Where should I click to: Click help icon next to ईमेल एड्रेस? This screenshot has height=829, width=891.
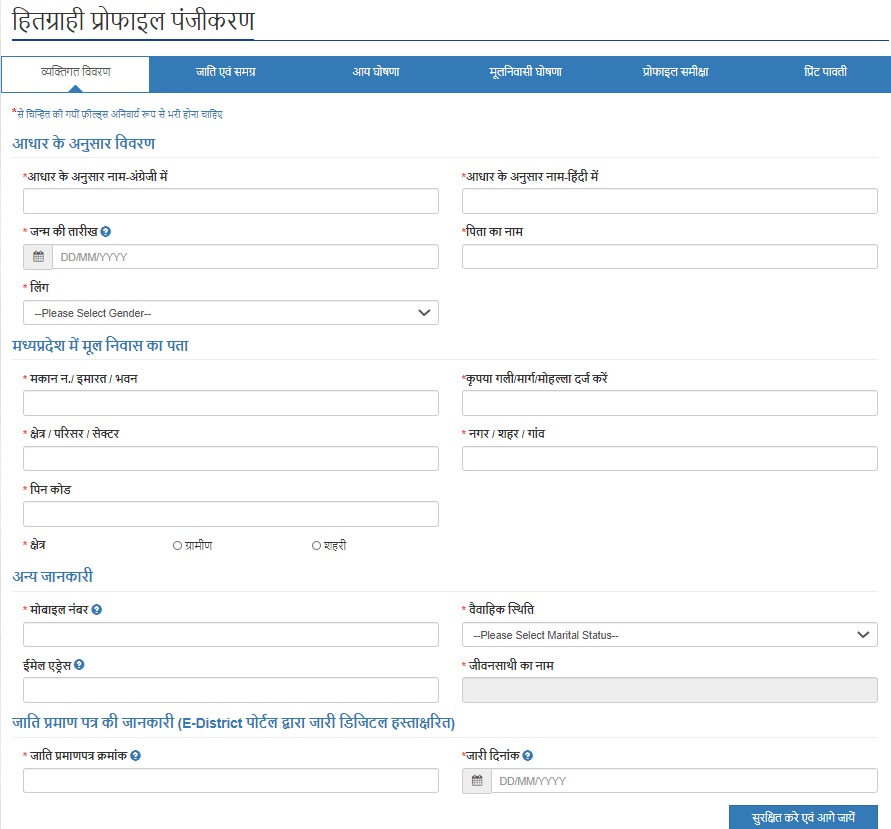tap(79, 664)
